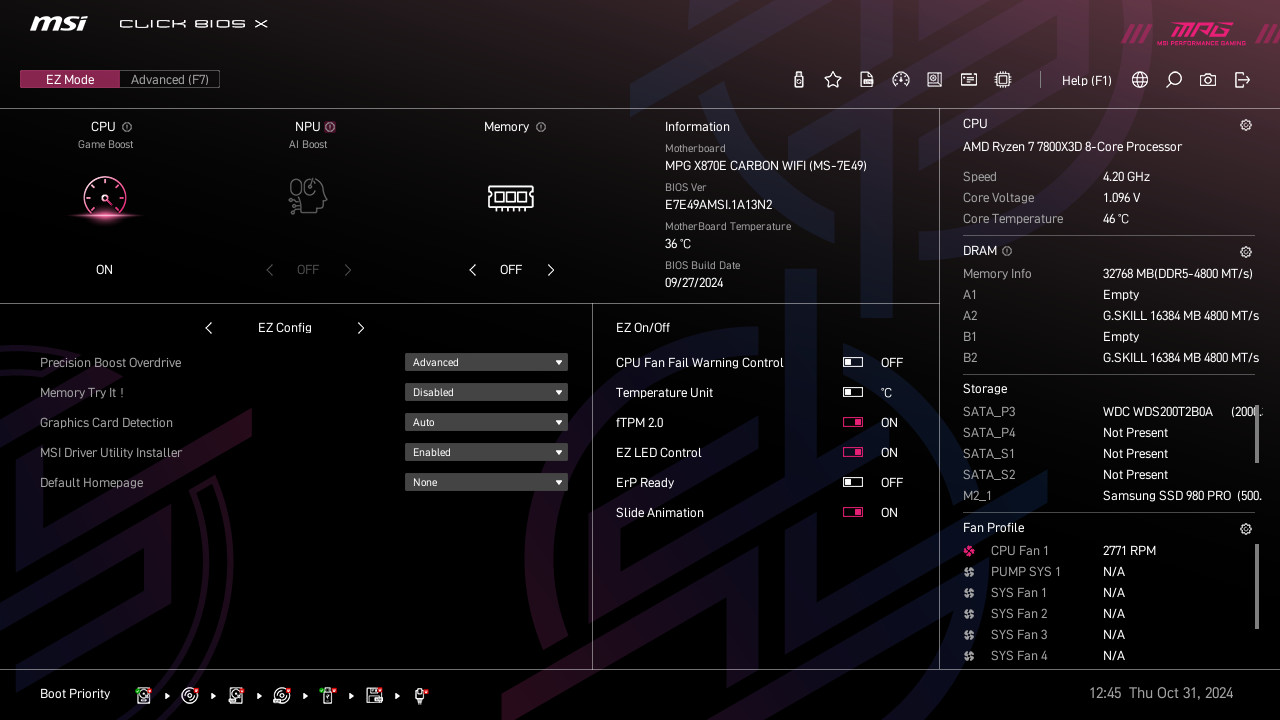Select USB key device in Boot Priority
Screen dimensions: 1280x720
(x=327, y=695)
